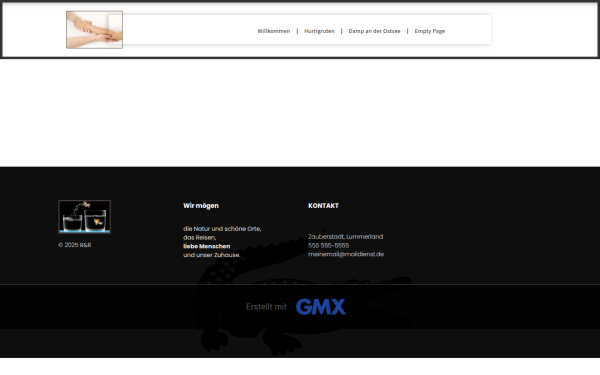This screenshot has height=375, width=600.
Task: Click the Zauberstadt, Lummerland address line
Action: 346,236
